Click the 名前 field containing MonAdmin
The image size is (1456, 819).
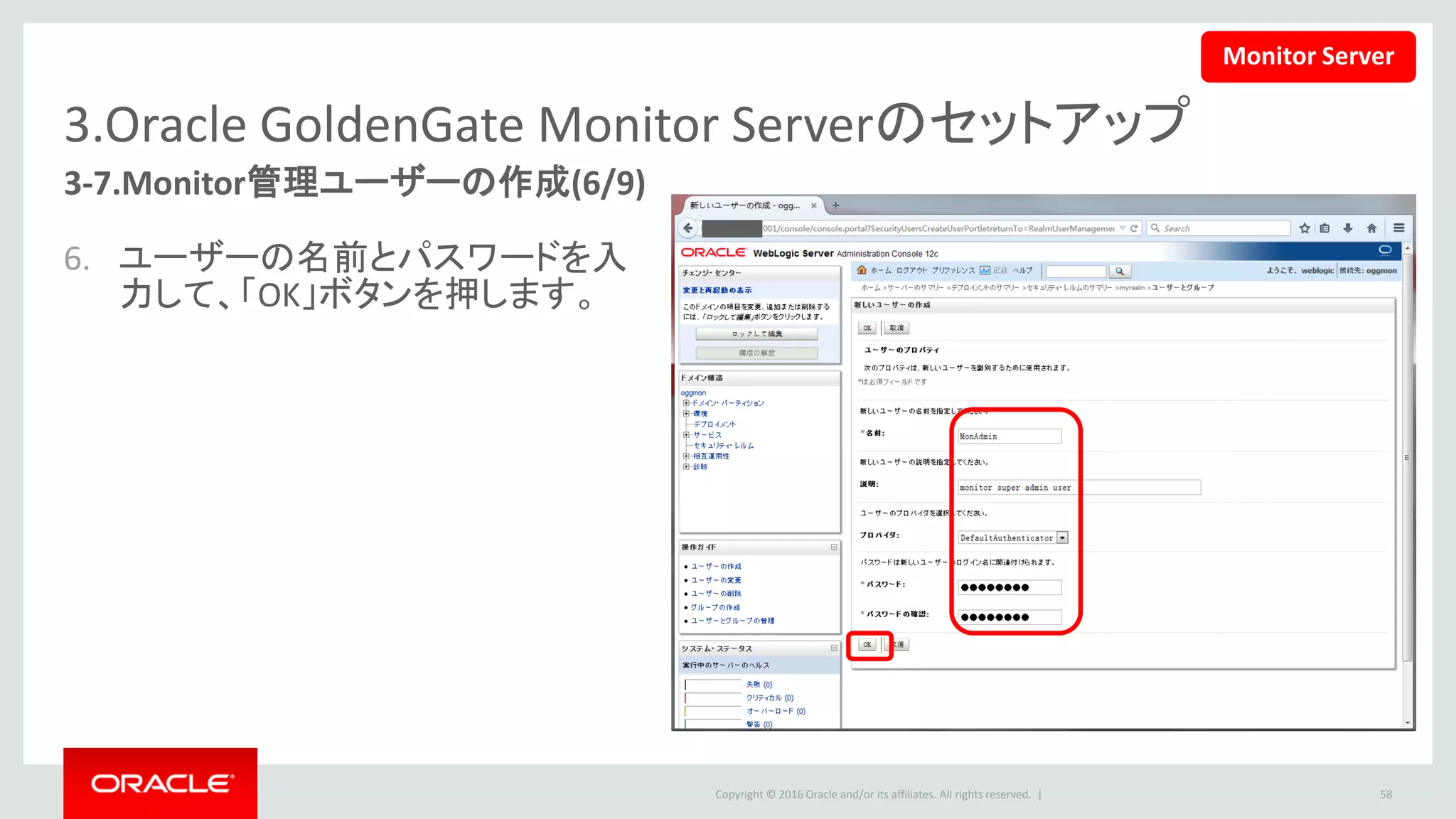[x=1010, y=437]
